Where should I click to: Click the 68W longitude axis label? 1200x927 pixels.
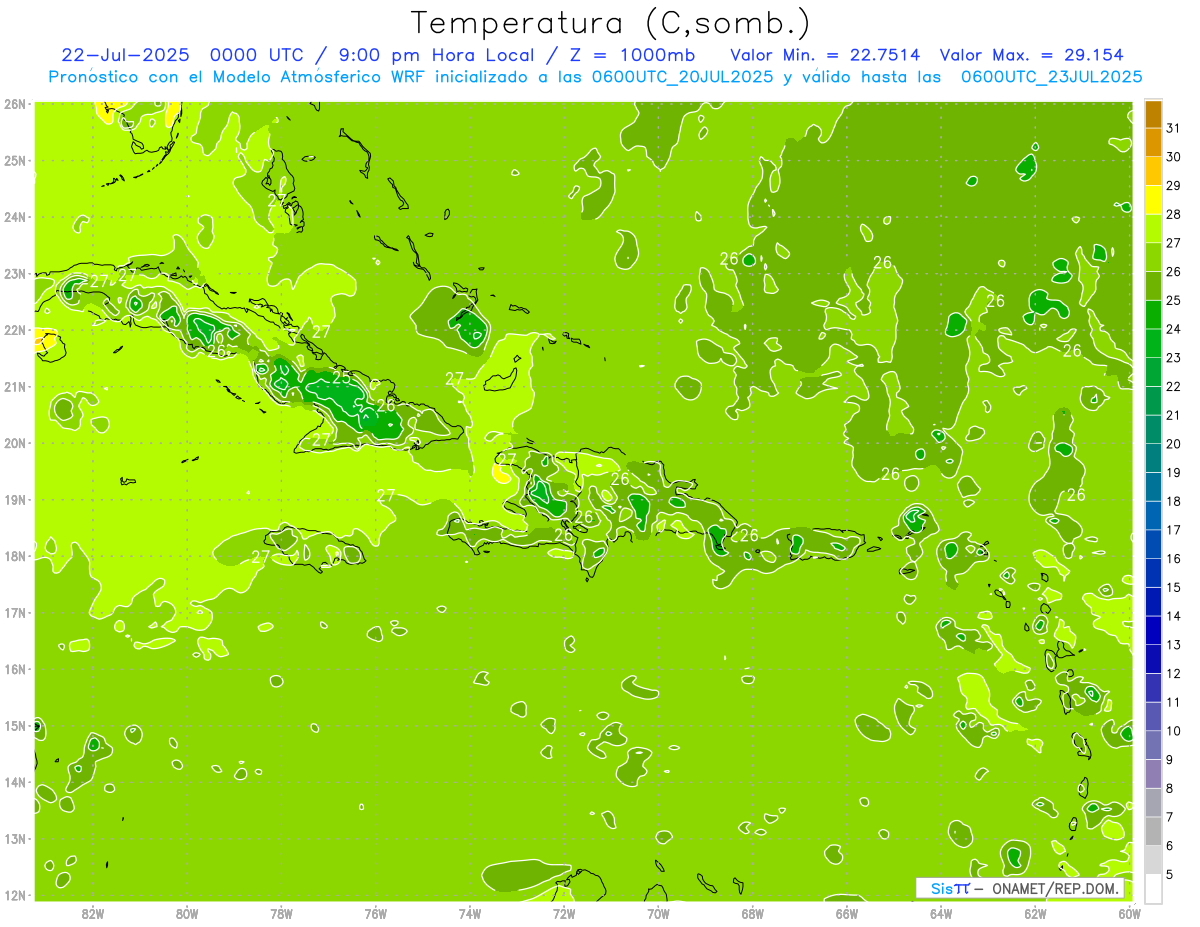pyautogui.click(x=752, y=912)
